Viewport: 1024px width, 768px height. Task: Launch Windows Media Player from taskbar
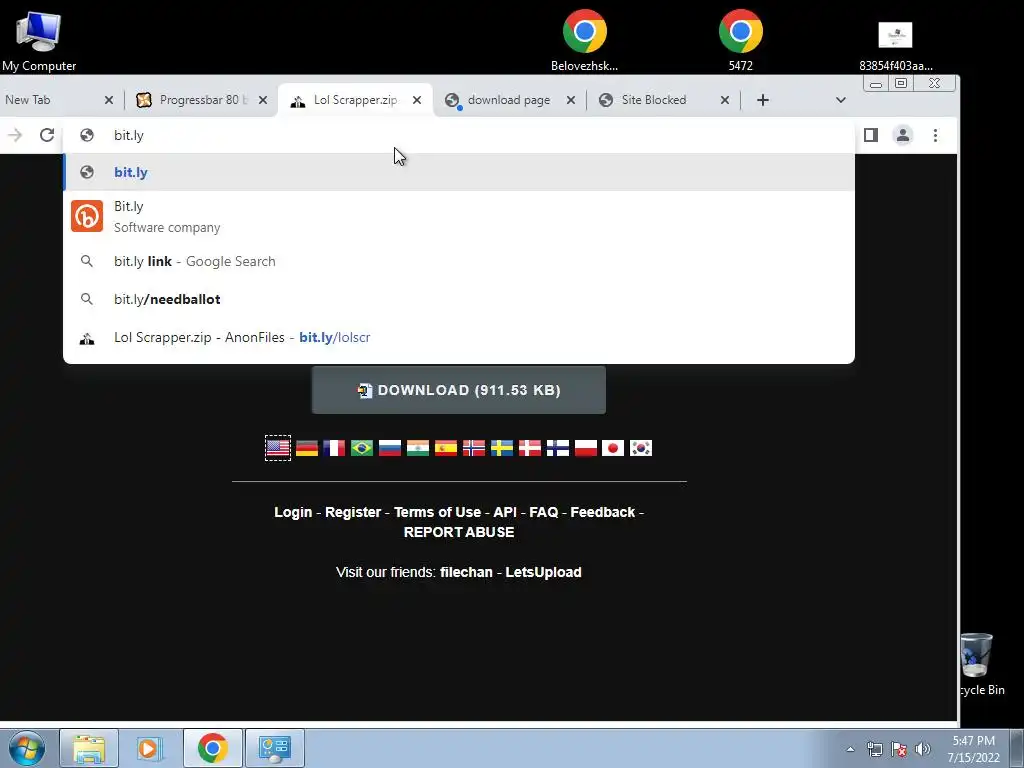(151, 748)
